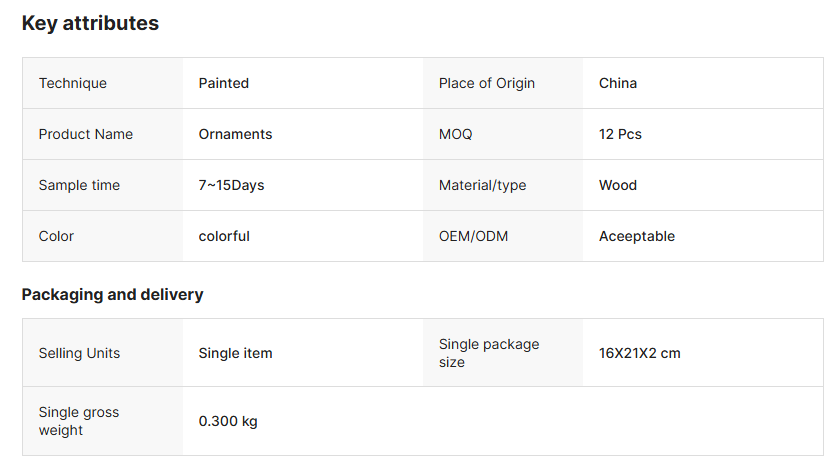Select the Ornaments value

(x=235, y=134)
